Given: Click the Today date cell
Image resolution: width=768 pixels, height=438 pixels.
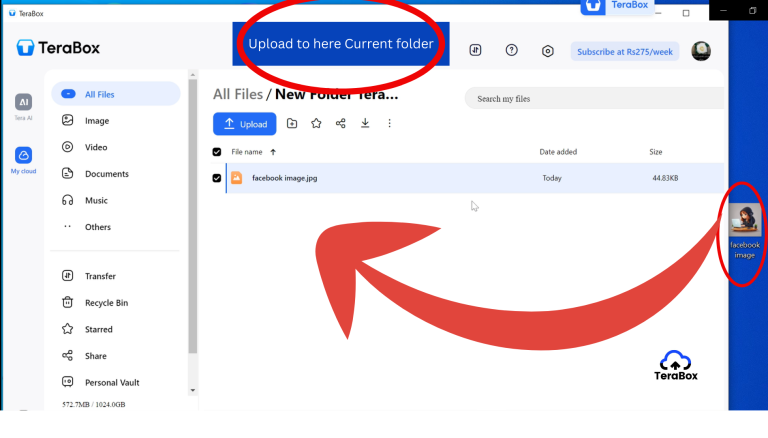Looking at the screenshot, I should pyautogui.click(x=552, y=178).
